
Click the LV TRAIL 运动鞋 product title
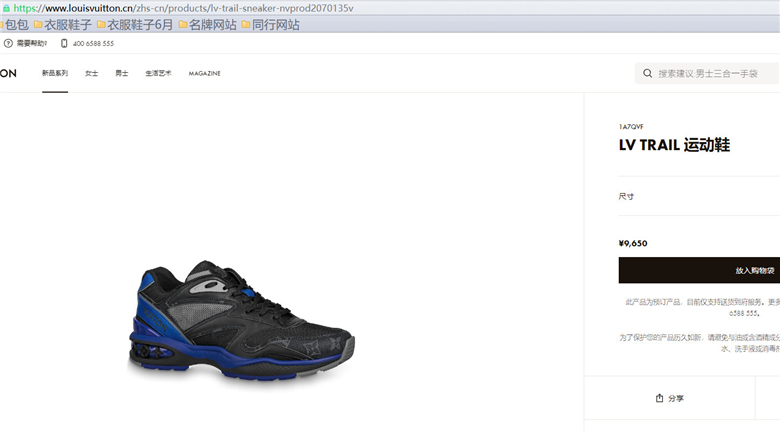(674, 145)
